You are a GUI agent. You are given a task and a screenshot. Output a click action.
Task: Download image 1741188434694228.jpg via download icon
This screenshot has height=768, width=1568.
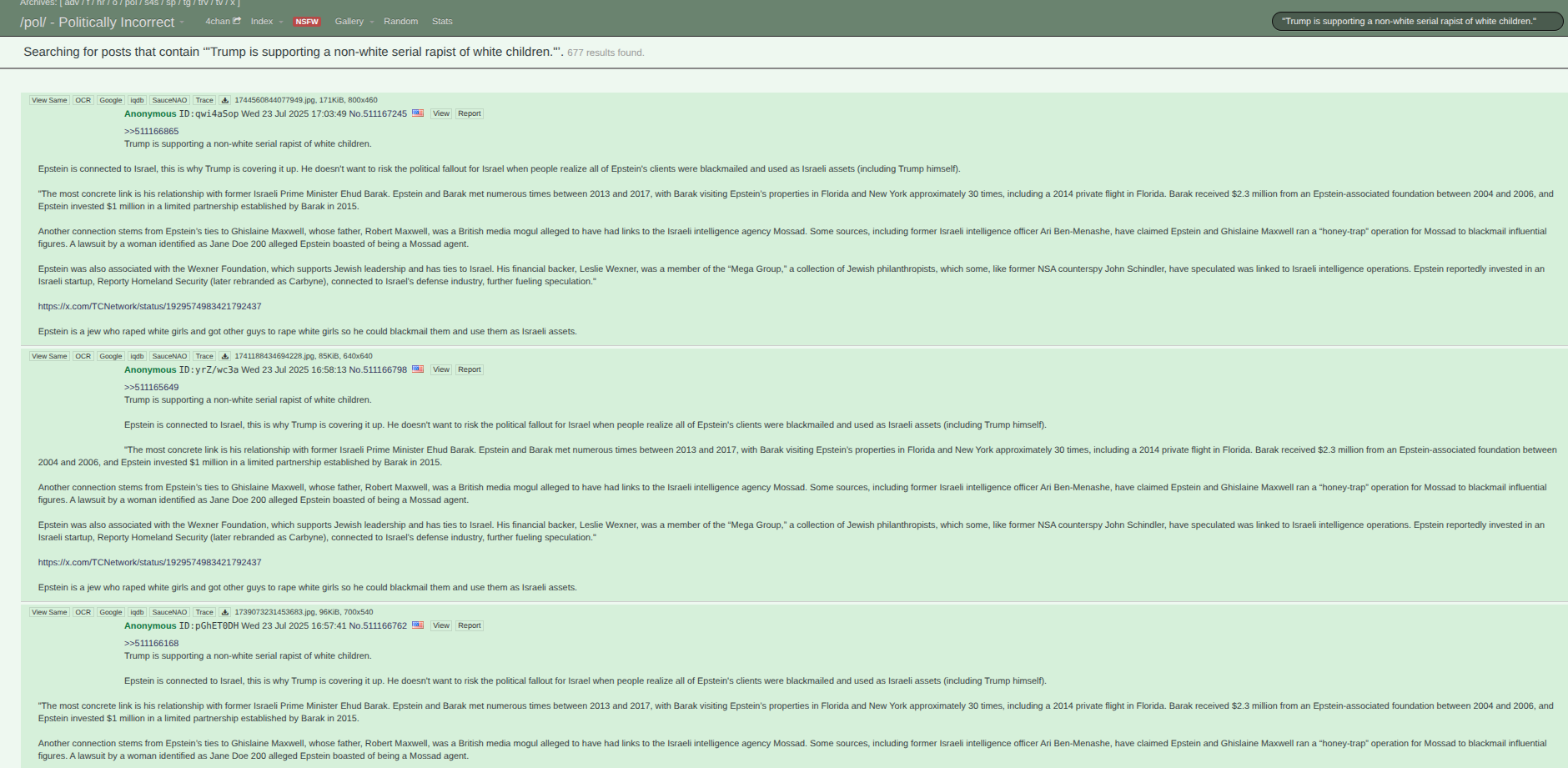[x=224, y=356]
